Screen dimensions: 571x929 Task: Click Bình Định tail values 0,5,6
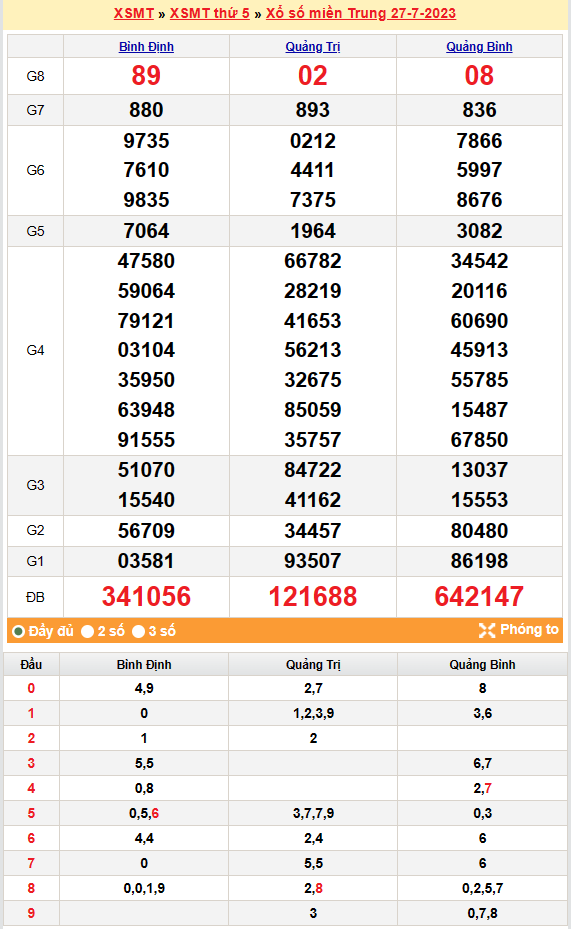(x=144, y=813)
